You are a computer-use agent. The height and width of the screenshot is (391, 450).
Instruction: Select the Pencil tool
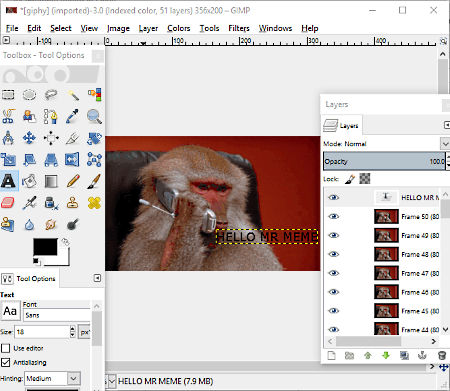click(73, 181)
